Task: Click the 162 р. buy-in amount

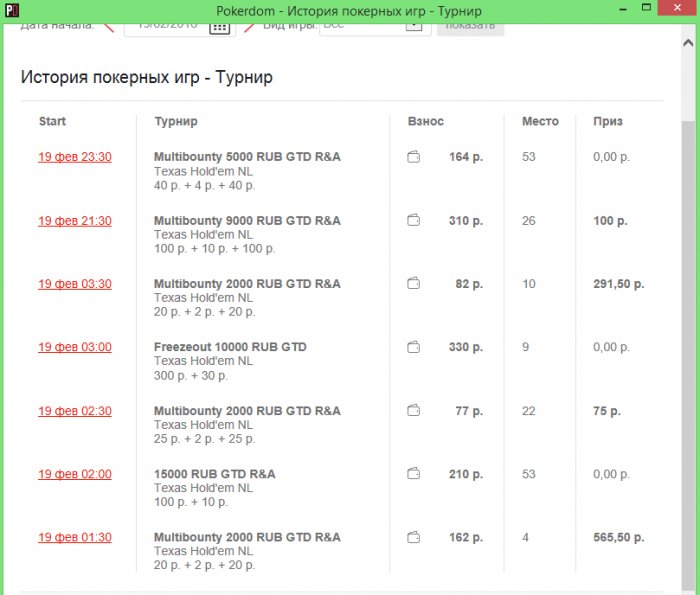Action: point(466,537)
